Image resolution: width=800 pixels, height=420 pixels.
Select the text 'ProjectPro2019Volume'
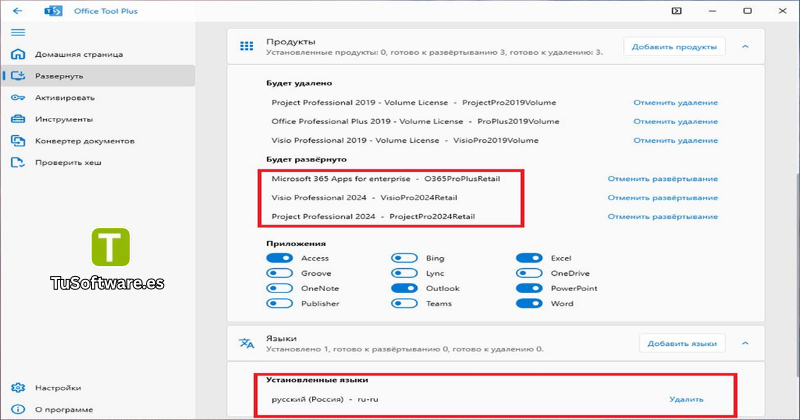(509, 103)
